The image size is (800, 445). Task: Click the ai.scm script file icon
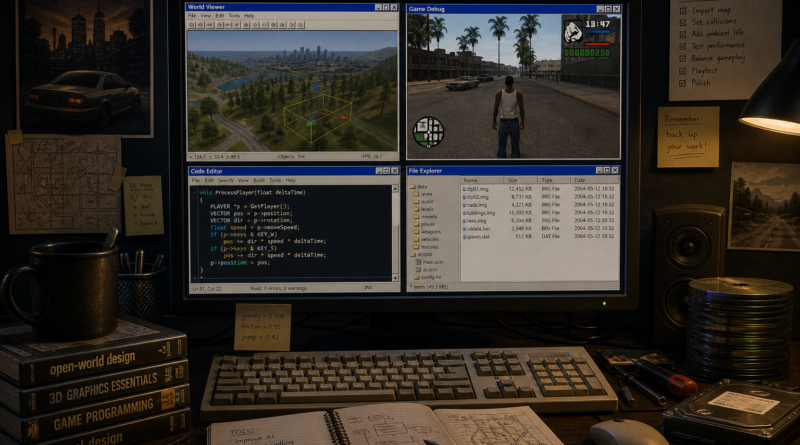(x=418, y=269)
